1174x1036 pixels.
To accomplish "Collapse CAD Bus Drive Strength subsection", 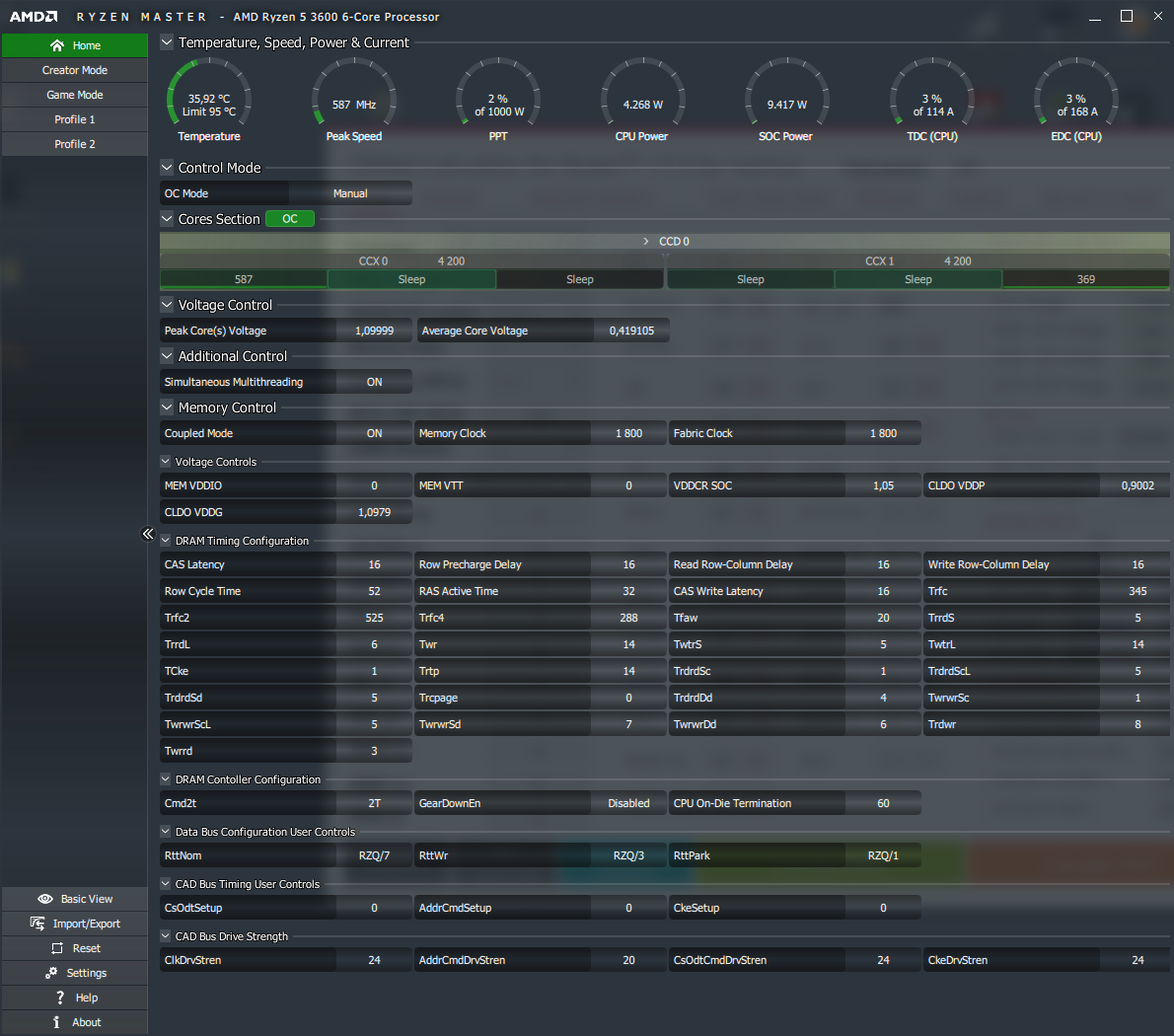I will 166,936.
